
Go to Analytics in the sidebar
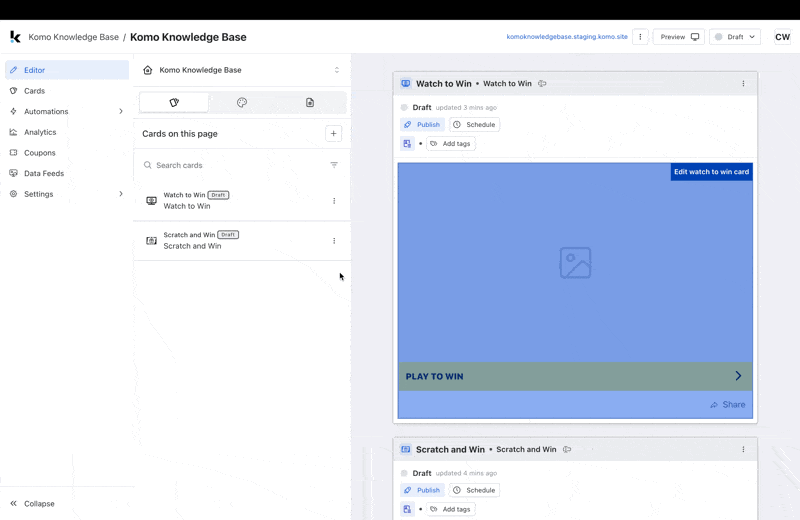[x=40, y=132]
